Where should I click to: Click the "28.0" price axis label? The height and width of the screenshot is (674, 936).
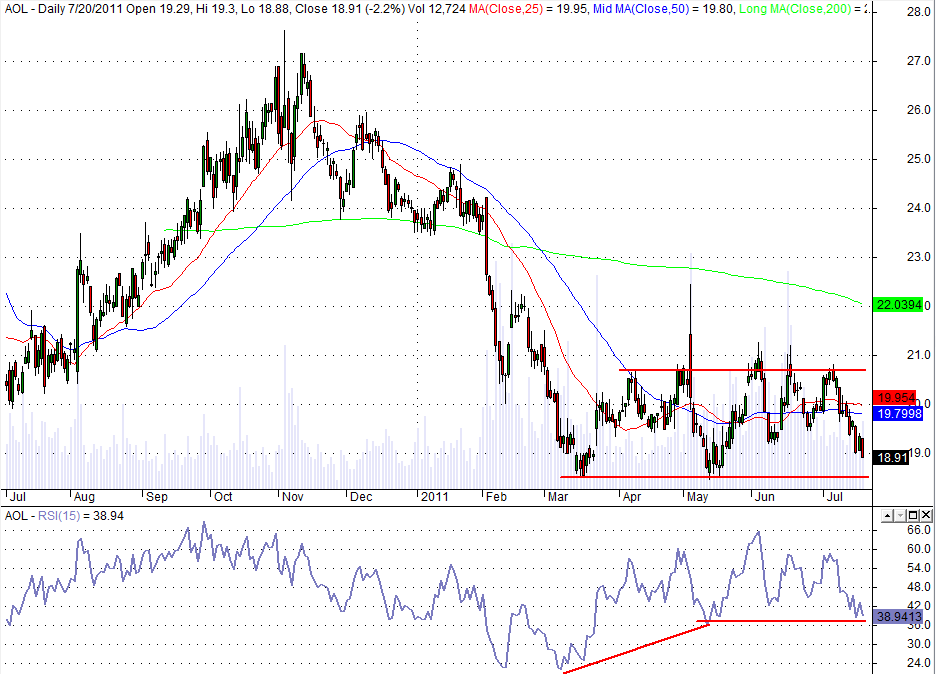(x=919, y=12)
